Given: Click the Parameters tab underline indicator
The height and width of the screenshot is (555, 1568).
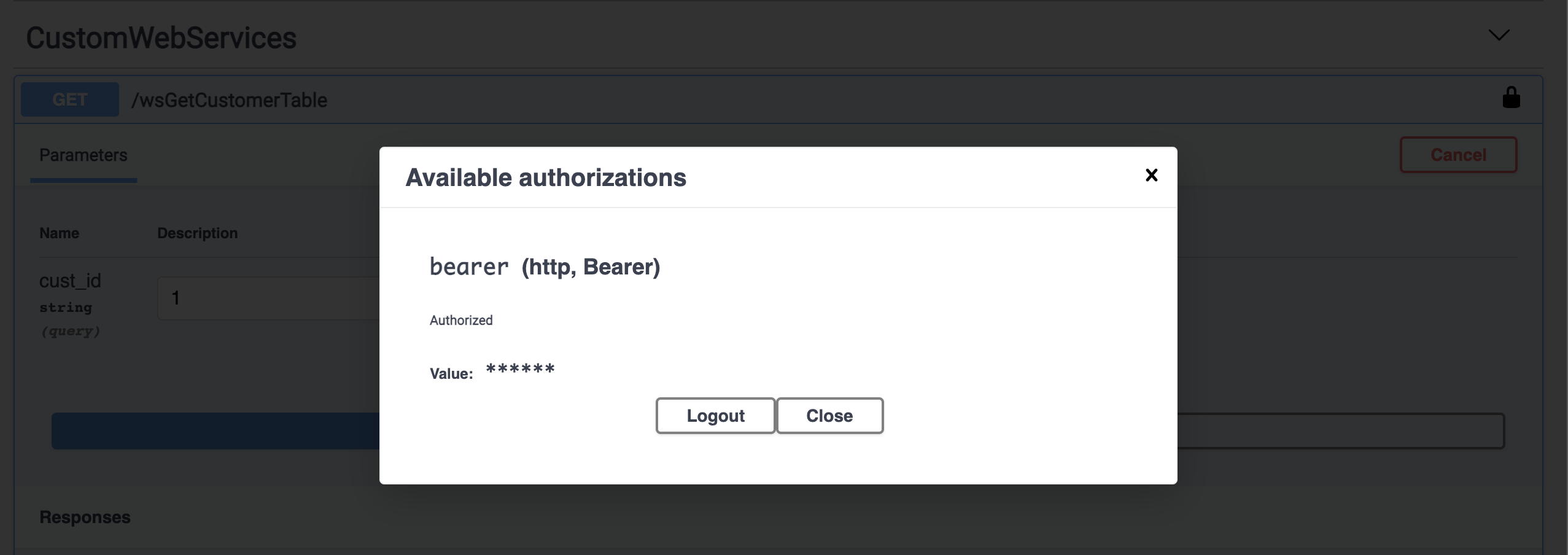Looking at the screenshot, I should [83, 181].
